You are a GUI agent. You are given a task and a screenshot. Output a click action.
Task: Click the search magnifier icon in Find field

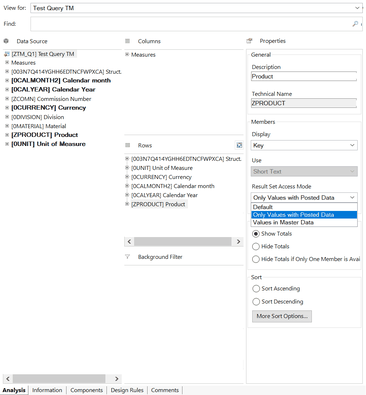pyautogui.click(x=355, y=24)
